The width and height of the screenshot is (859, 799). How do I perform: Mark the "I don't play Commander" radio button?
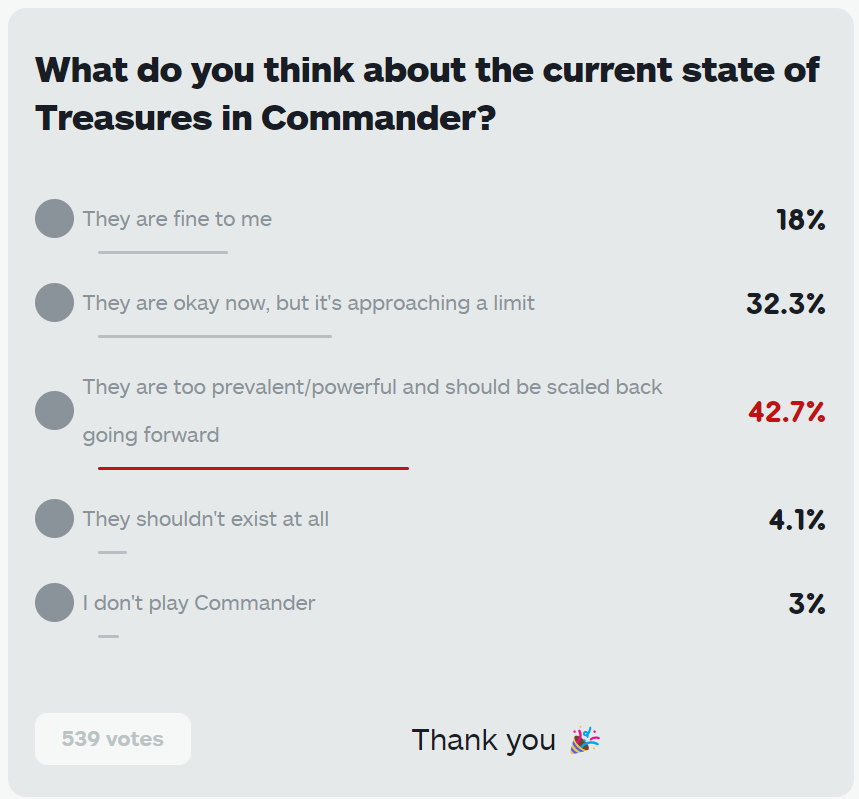[54, 602]
